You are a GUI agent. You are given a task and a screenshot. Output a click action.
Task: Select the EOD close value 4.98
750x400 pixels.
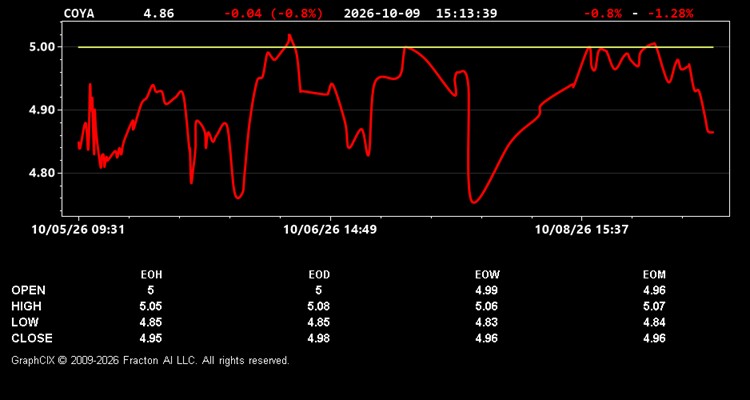coord(319,338)
